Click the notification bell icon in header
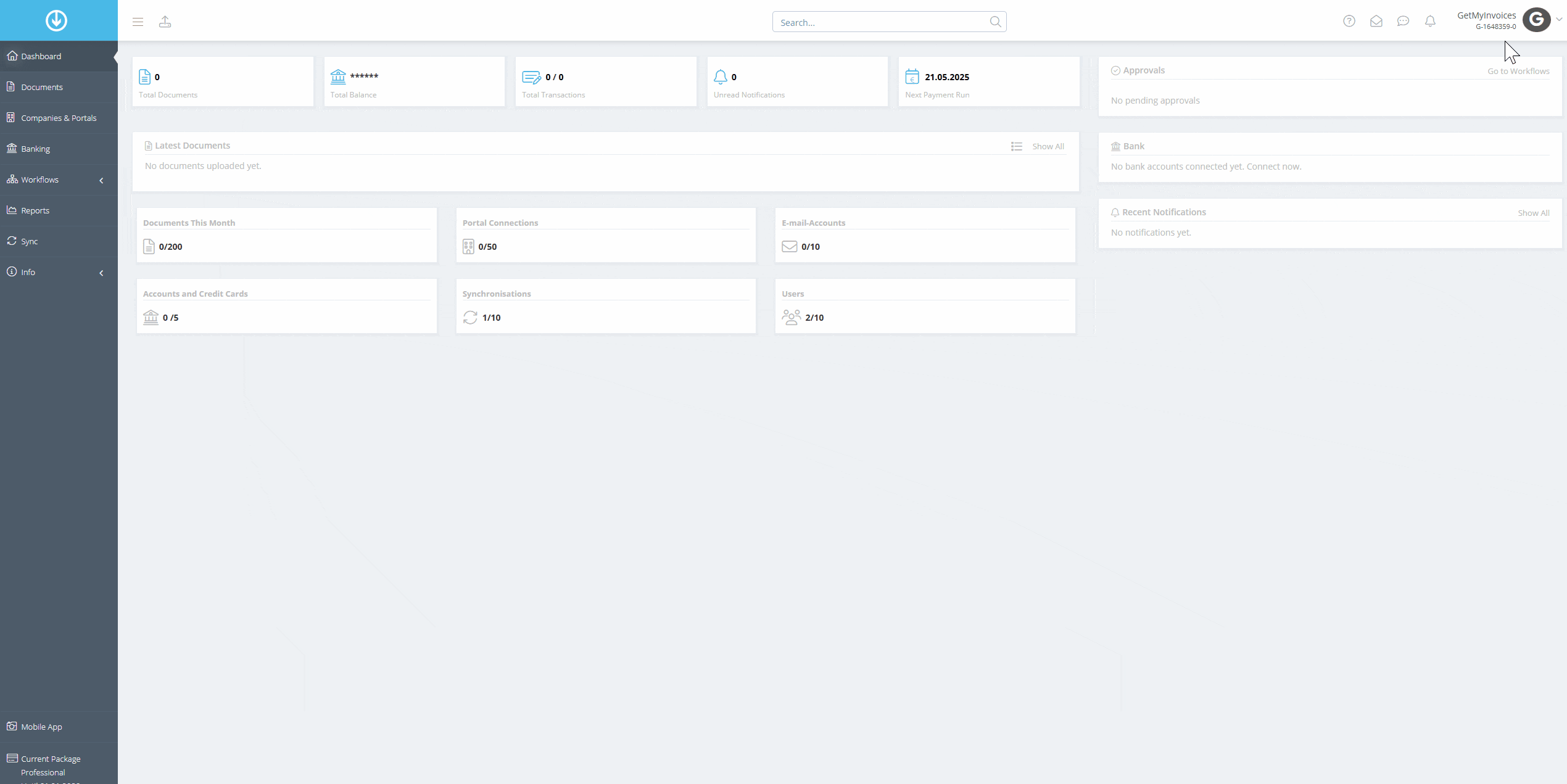1567x784 pixels. coord(1430,21)
